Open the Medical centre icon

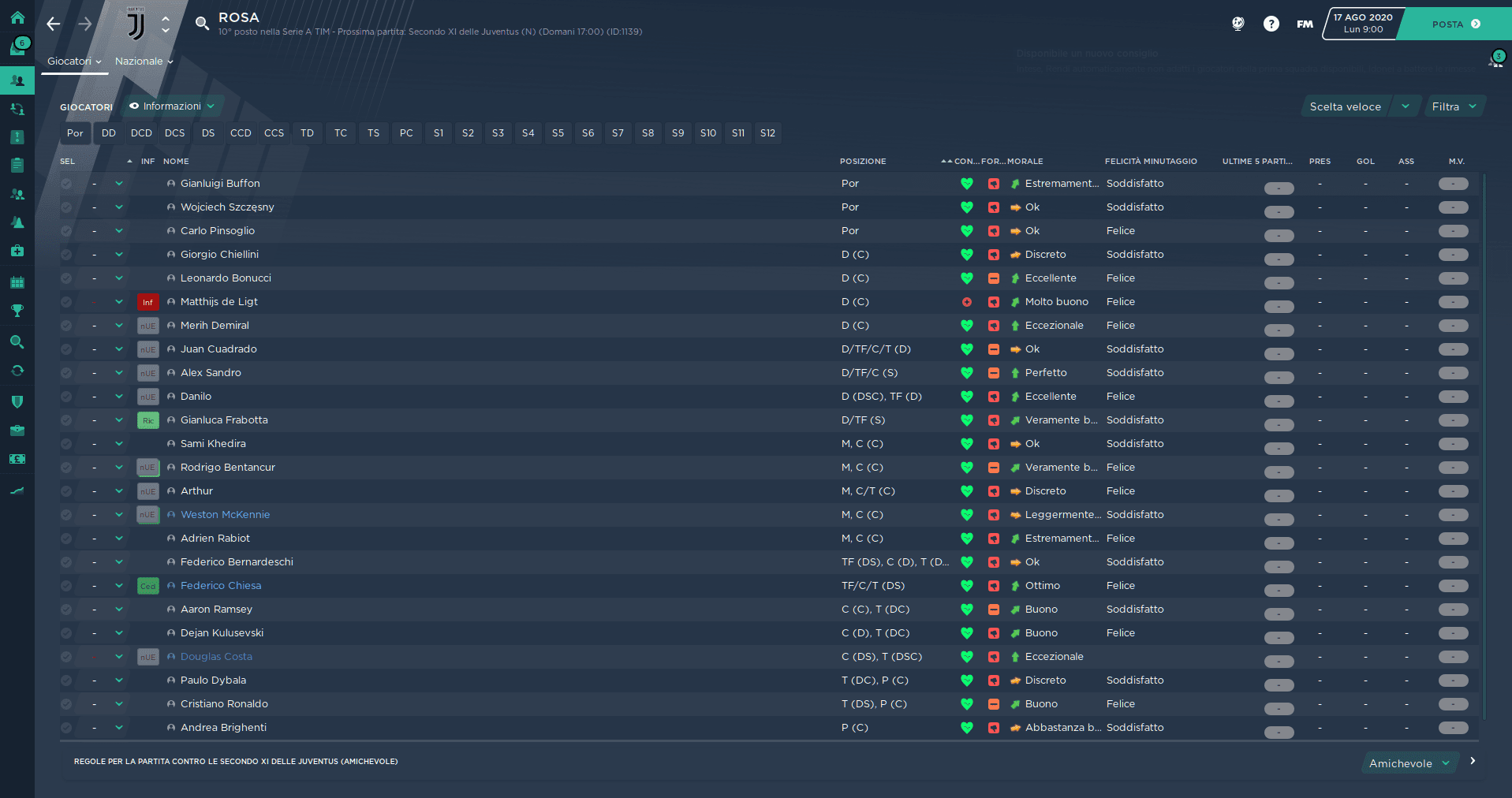pos(17,251)
